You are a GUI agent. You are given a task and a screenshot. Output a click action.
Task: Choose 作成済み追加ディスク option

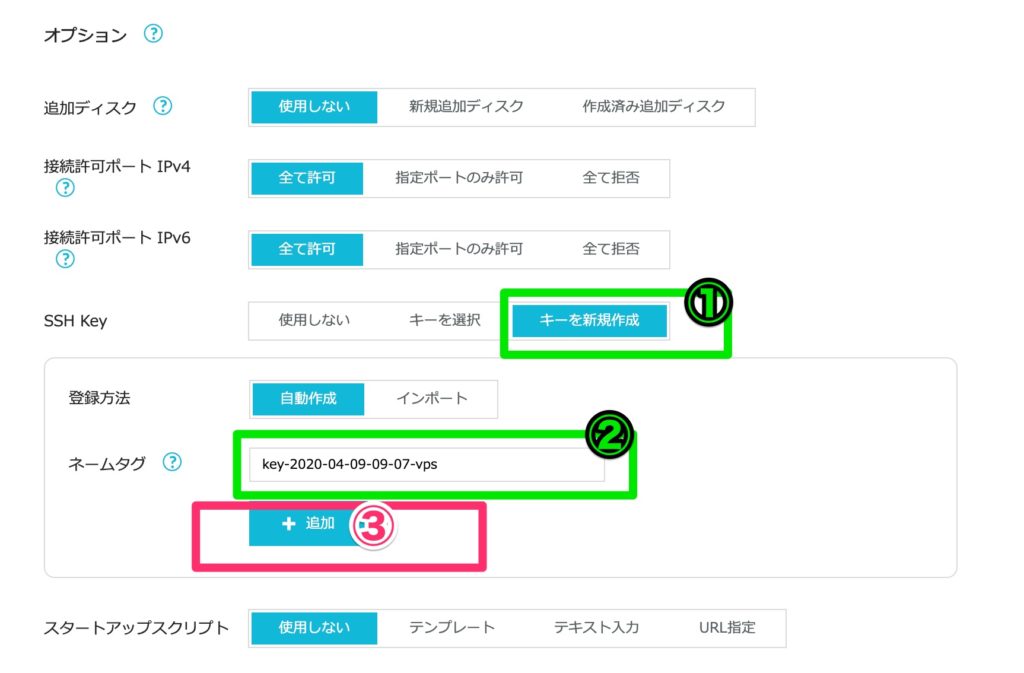653,106
